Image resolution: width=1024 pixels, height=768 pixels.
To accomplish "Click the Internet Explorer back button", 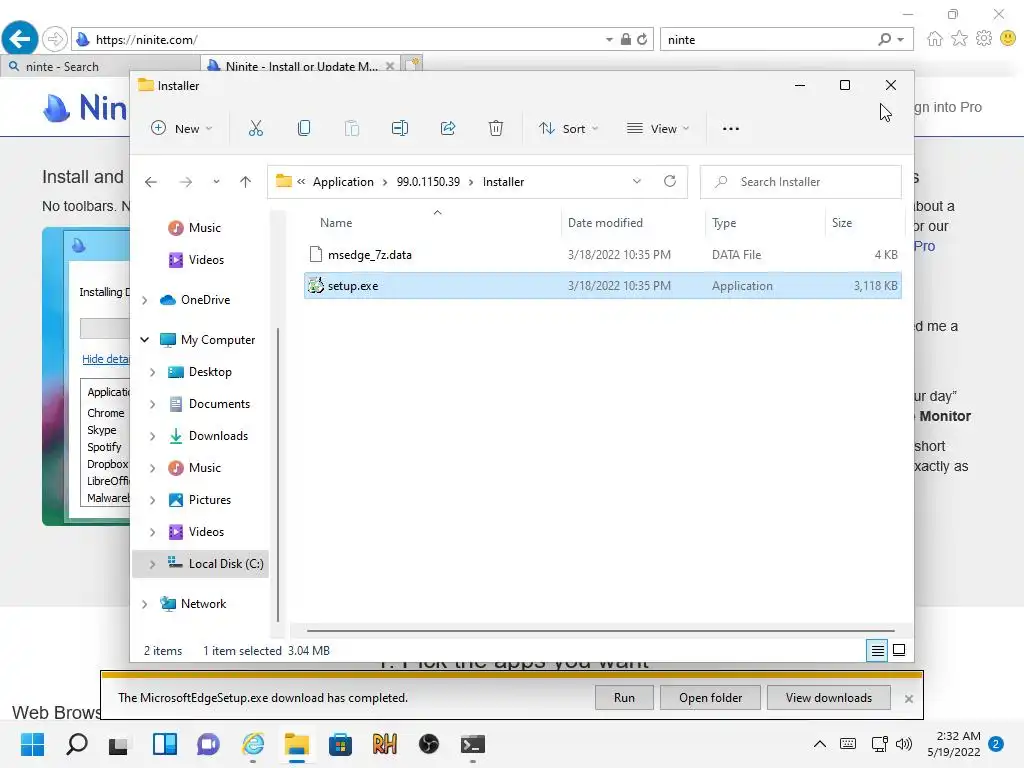I will point(20,39).
